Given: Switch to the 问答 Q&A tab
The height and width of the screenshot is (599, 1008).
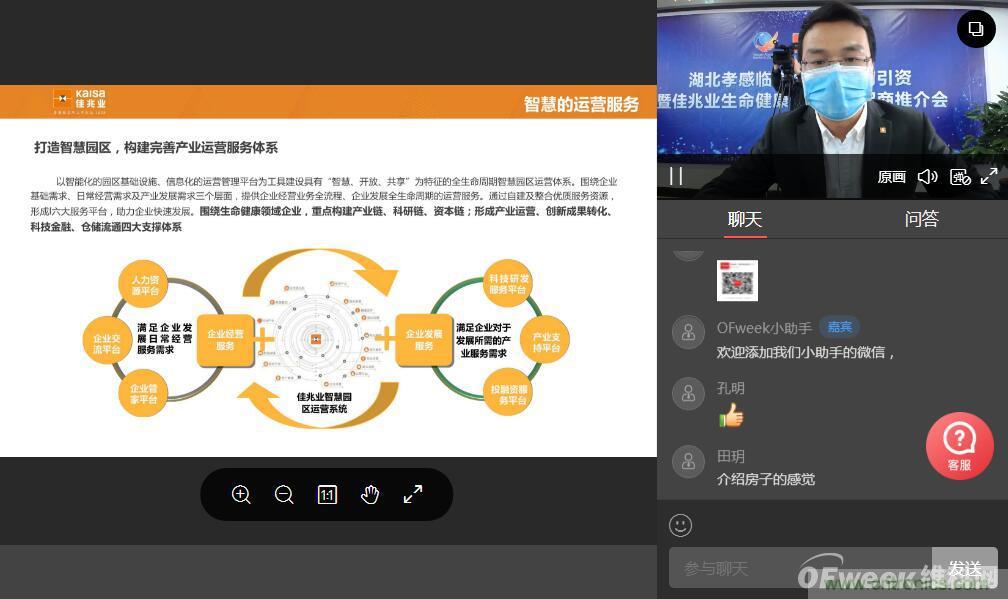Looking at the screenshot, I should pos(921,219).
